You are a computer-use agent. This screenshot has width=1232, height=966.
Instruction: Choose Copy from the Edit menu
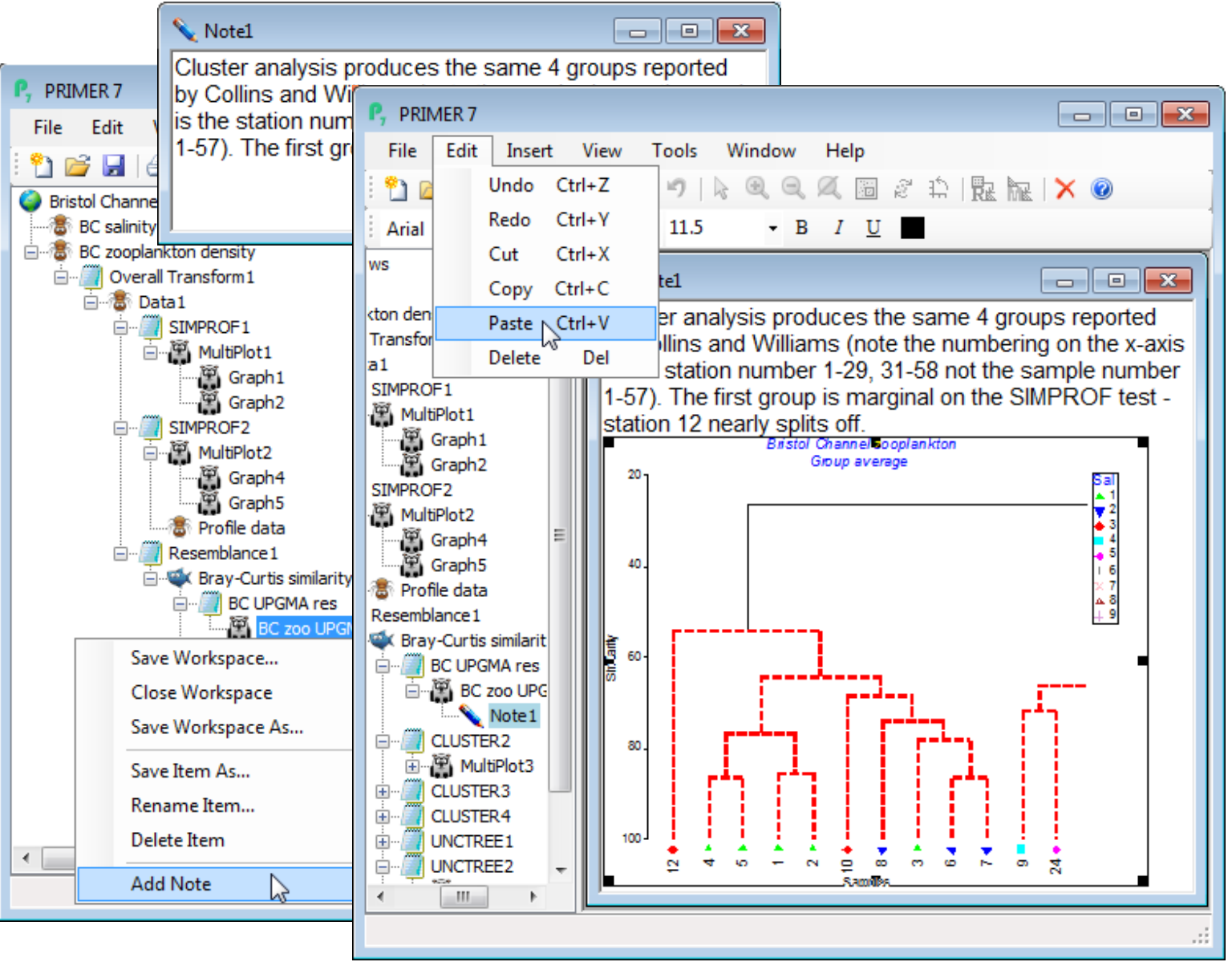546,289
